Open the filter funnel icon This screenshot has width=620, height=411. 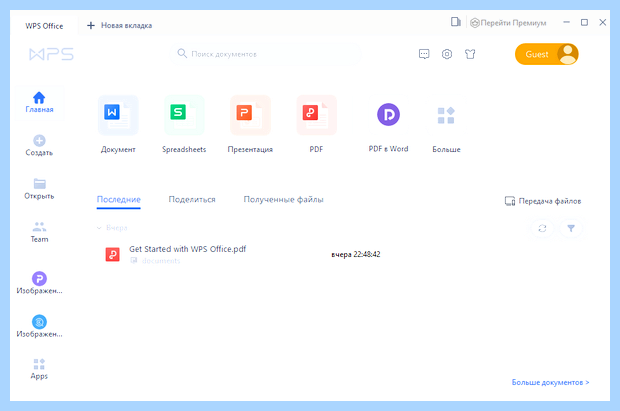point(571,228)
